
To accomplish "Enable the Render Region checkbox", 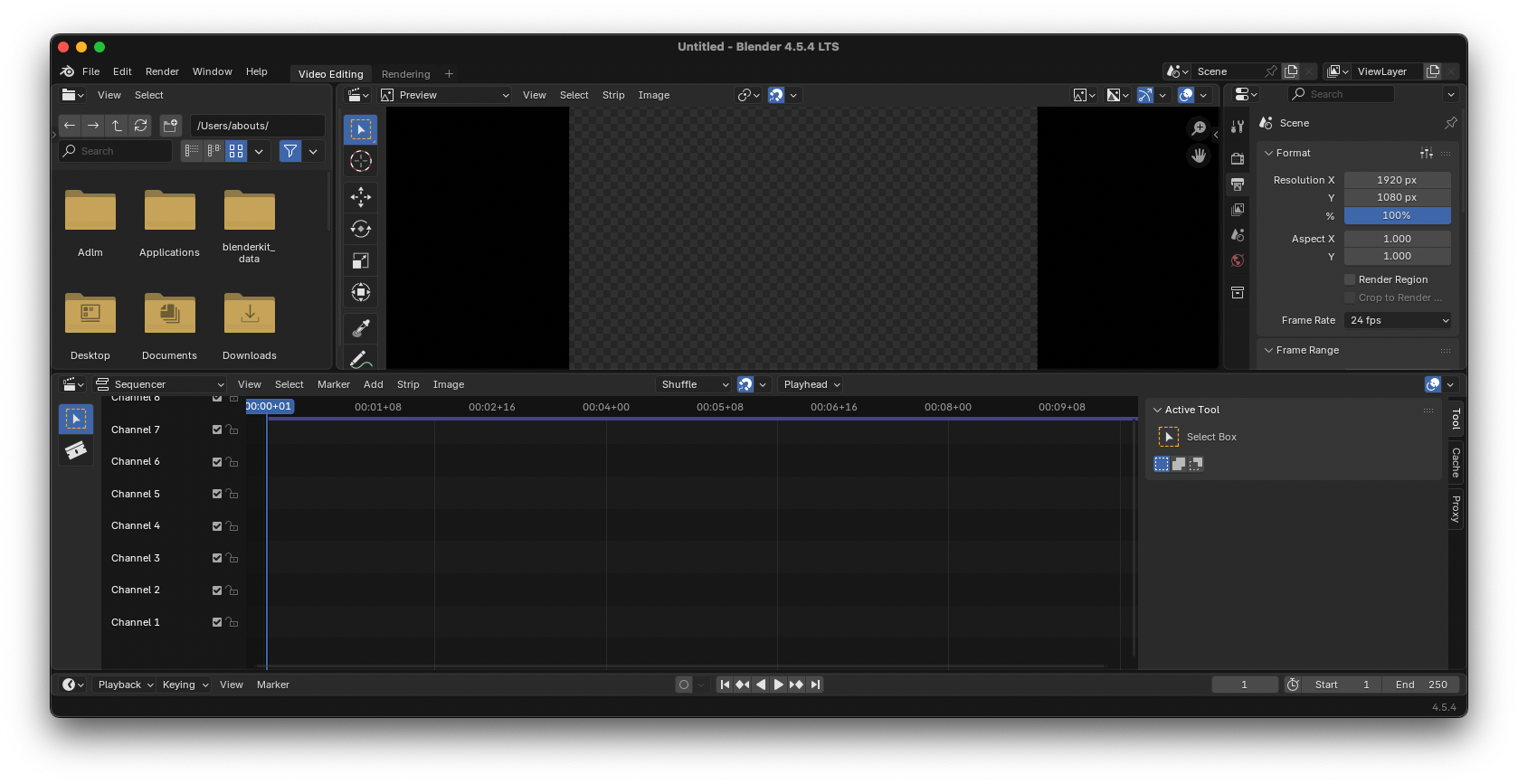I will [x=1350, y=279].
